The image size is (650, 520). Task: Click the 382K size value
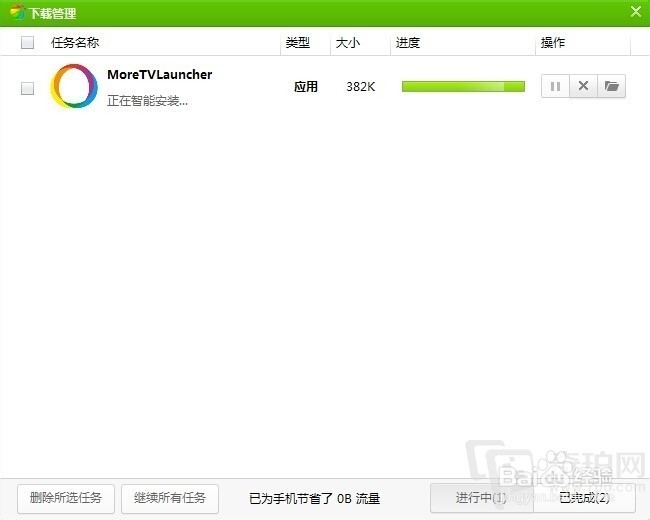(x=361, y=87)
